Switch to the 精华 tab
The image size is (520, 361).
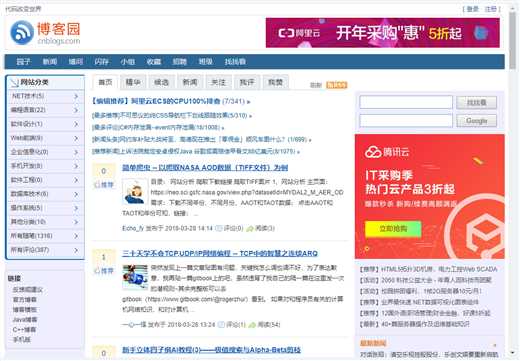[x=133, y=82]
